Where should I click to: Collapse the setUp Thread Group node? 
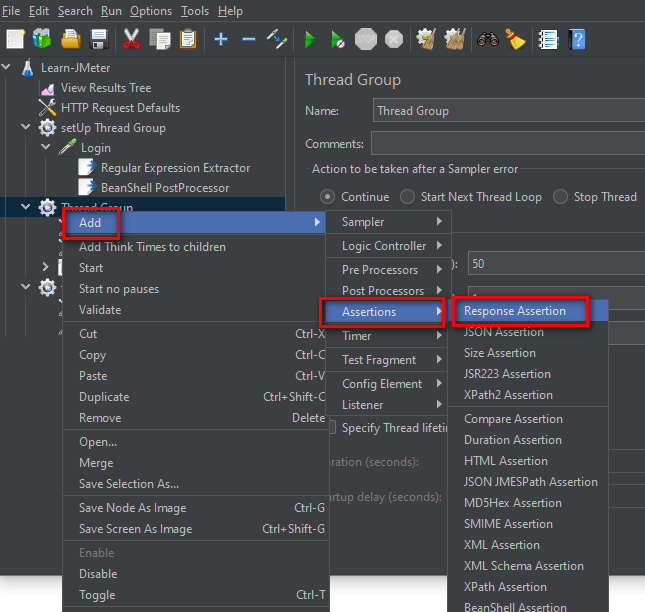[x=26, y=127]
